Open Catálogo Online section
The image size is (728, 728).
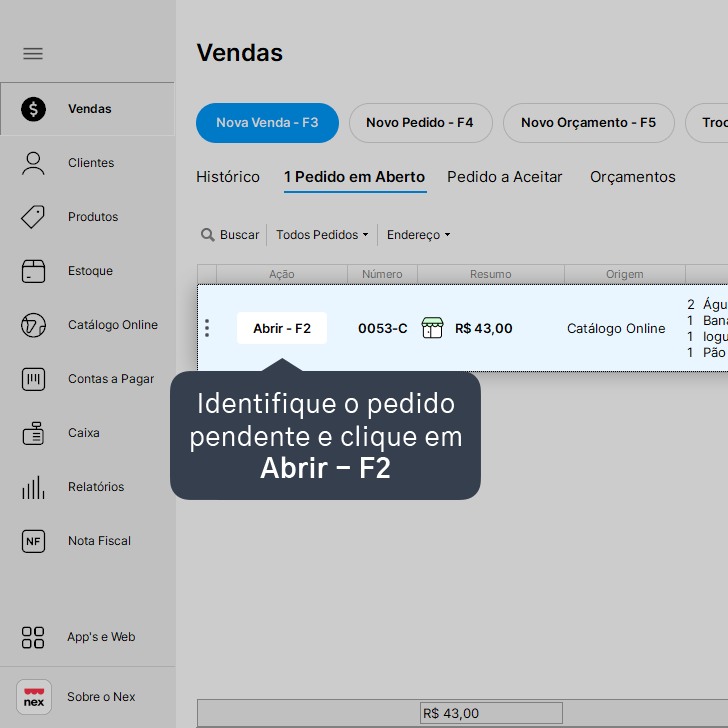[x=87, y=325]
